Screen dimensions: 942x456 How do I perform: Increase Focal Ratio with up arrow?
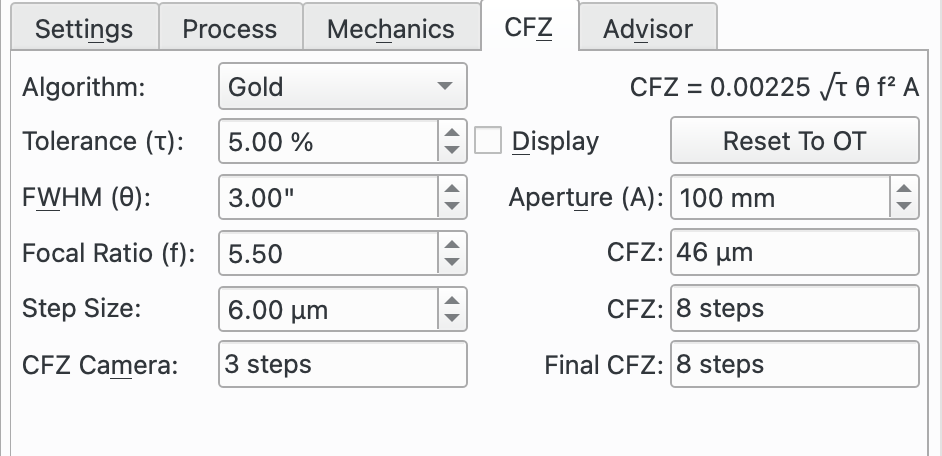coord(453,244)
